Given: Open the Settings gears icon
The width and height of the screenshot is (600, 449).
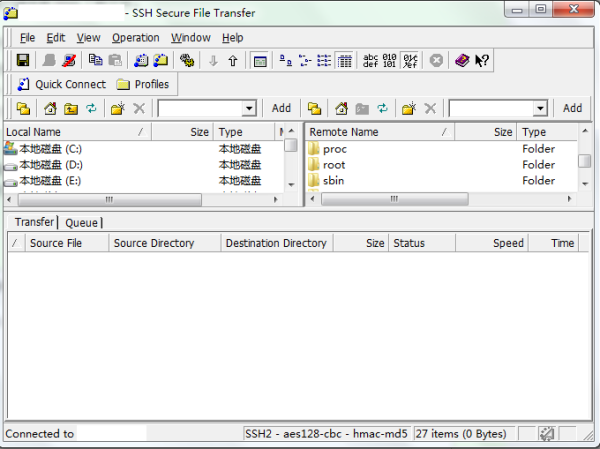Looking at the screenshot, I should tap(187, 60).
